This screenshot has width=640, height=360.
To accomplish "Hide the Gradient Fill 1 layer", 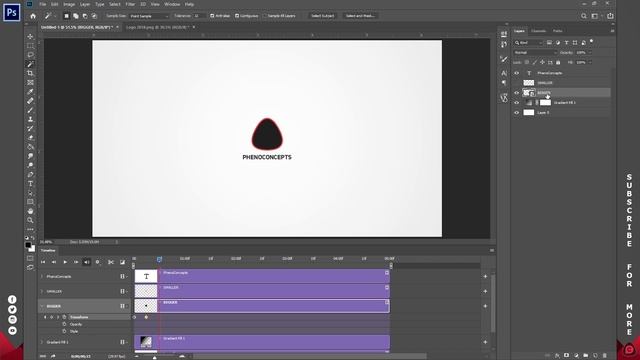I will coord(516,102).
